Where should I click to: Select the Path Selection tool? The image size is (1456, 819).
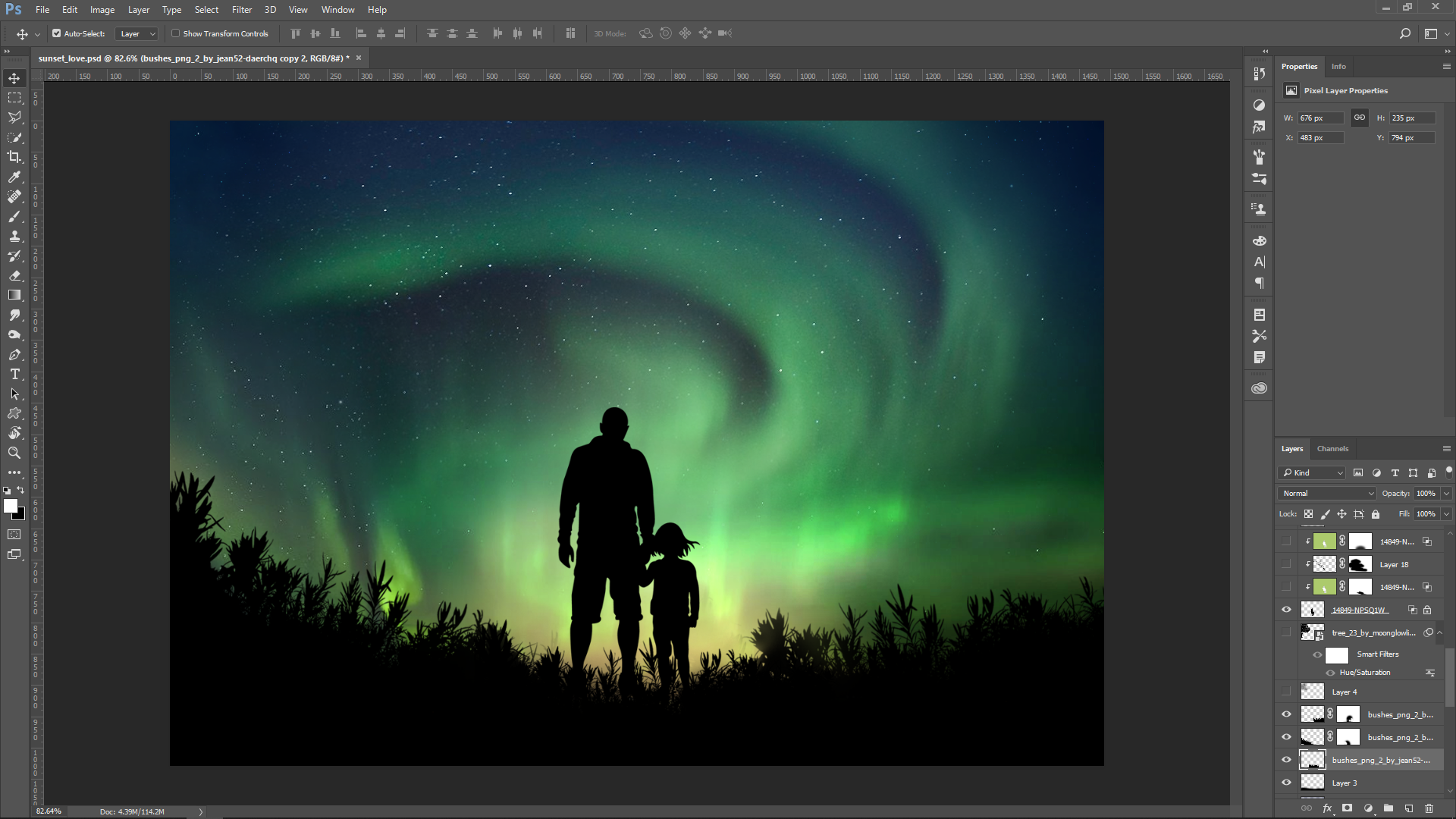(14, 394)
